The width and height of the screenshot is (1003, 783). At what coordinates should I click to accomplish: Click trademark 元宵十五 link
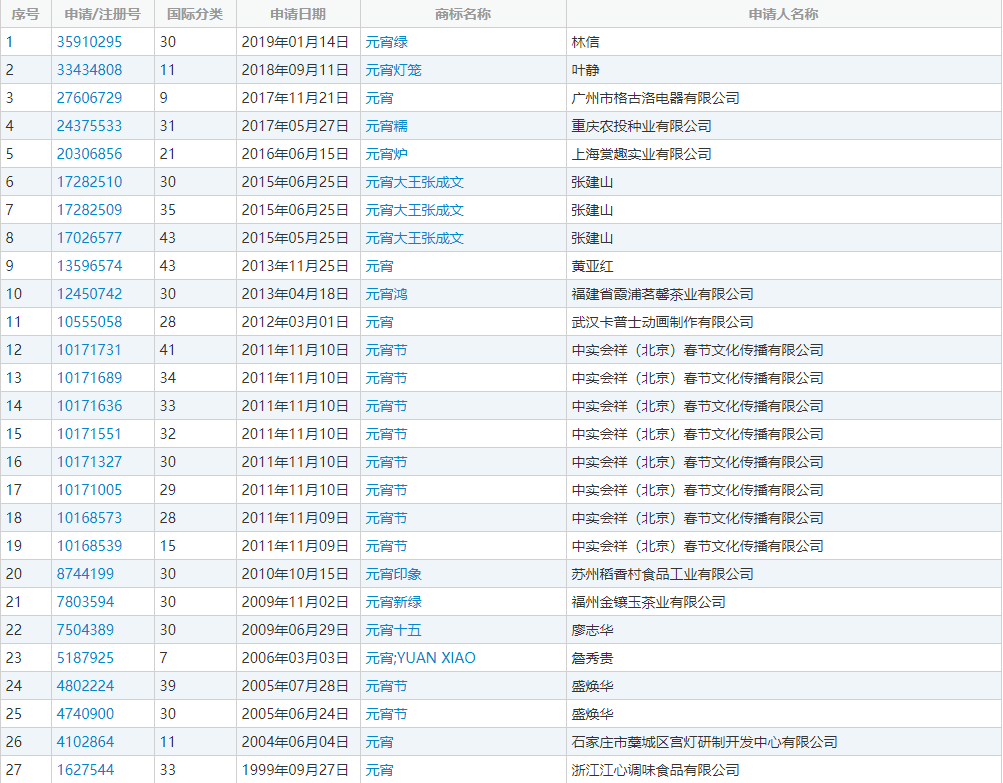(x=393, y=630)
